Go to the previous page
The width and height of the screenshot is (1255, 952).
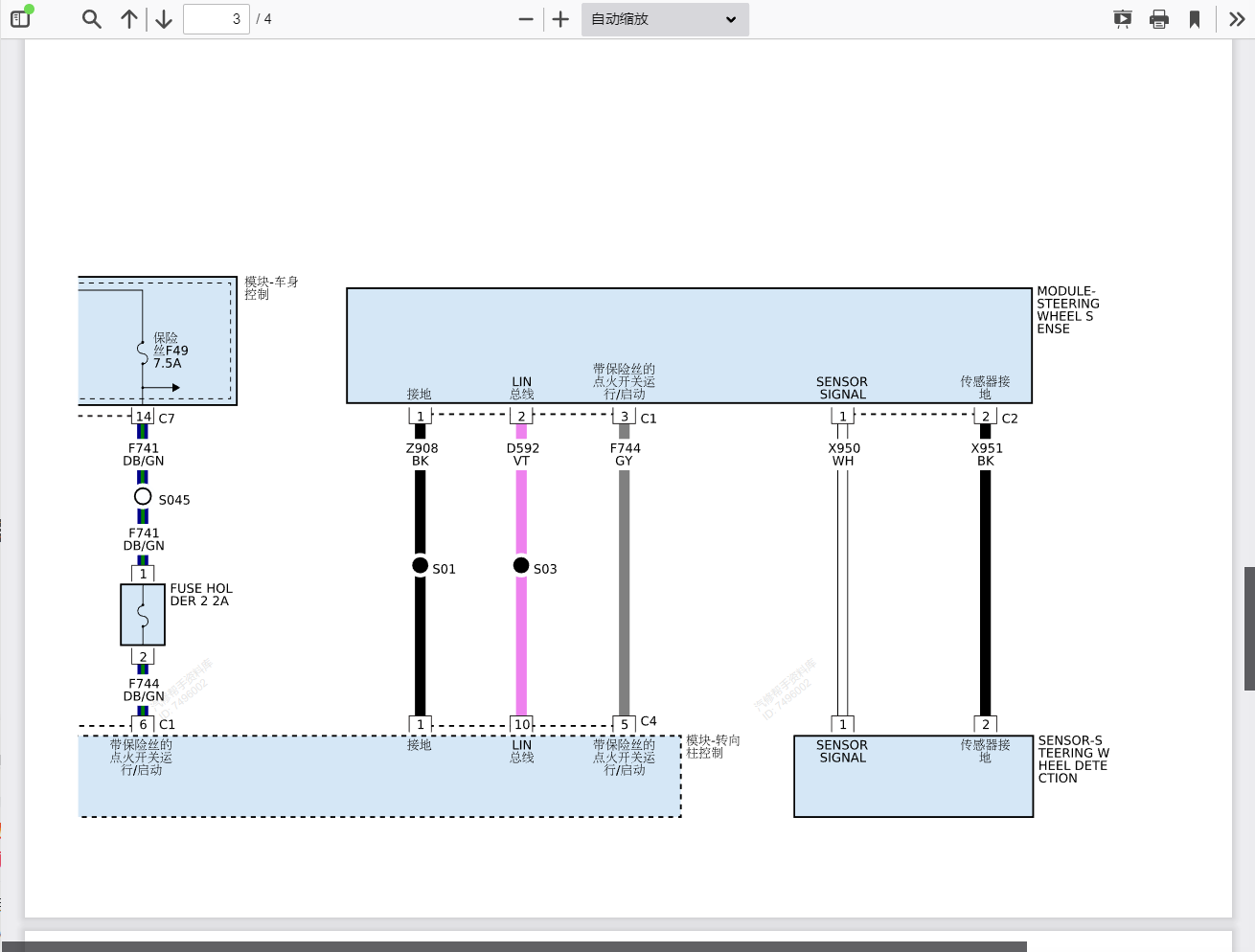click(129, 19)
